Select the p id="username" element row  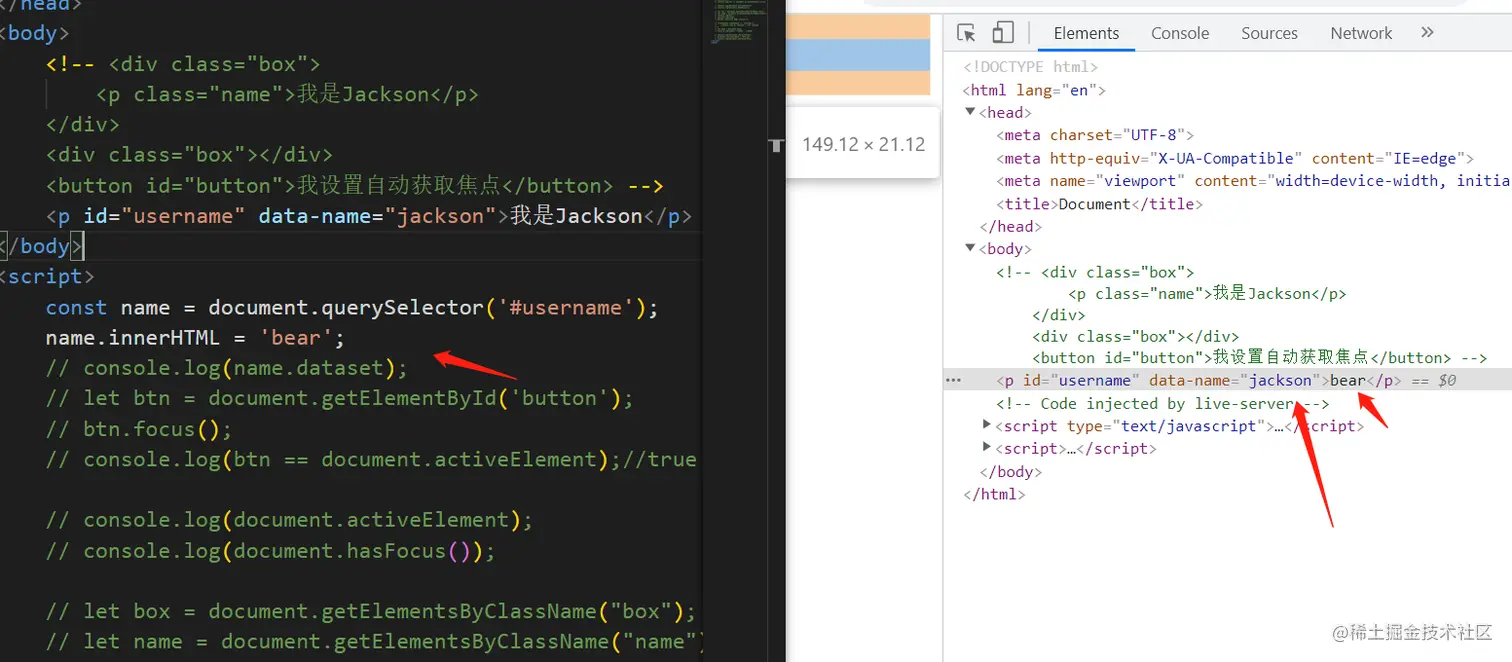(x=1227, y=380)
